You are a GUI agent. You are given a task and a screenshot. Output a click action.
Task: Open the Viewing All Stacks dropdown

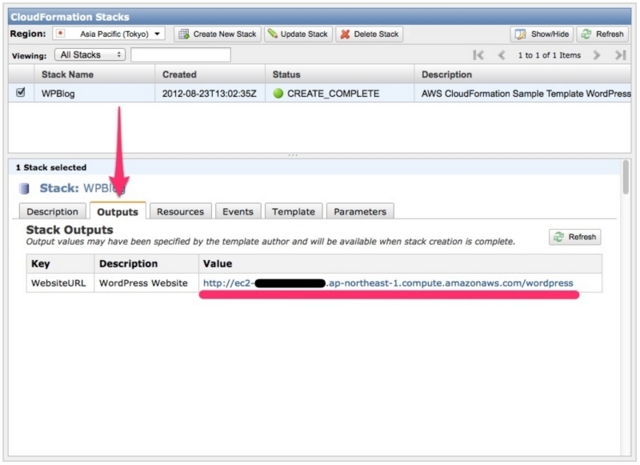(90, 55)
